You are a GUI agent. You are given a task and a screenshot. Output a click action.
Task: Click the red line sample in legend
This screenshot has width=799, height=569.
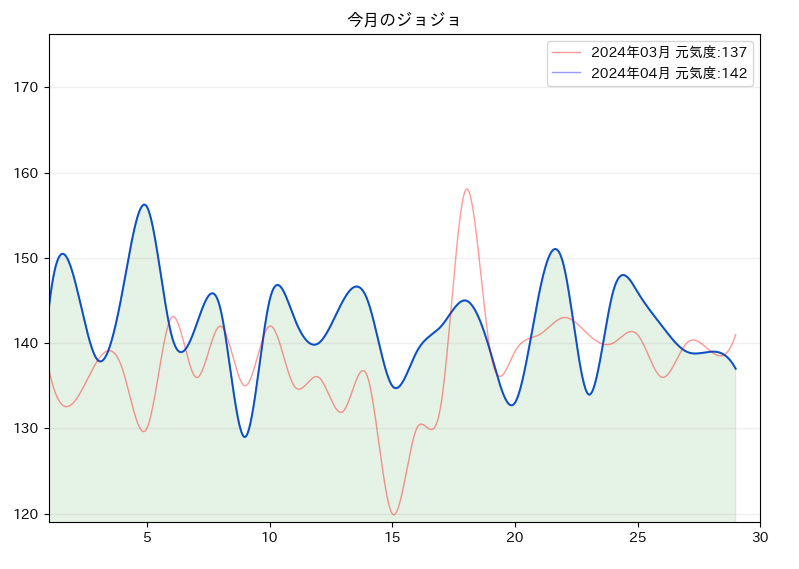(567, 52)
